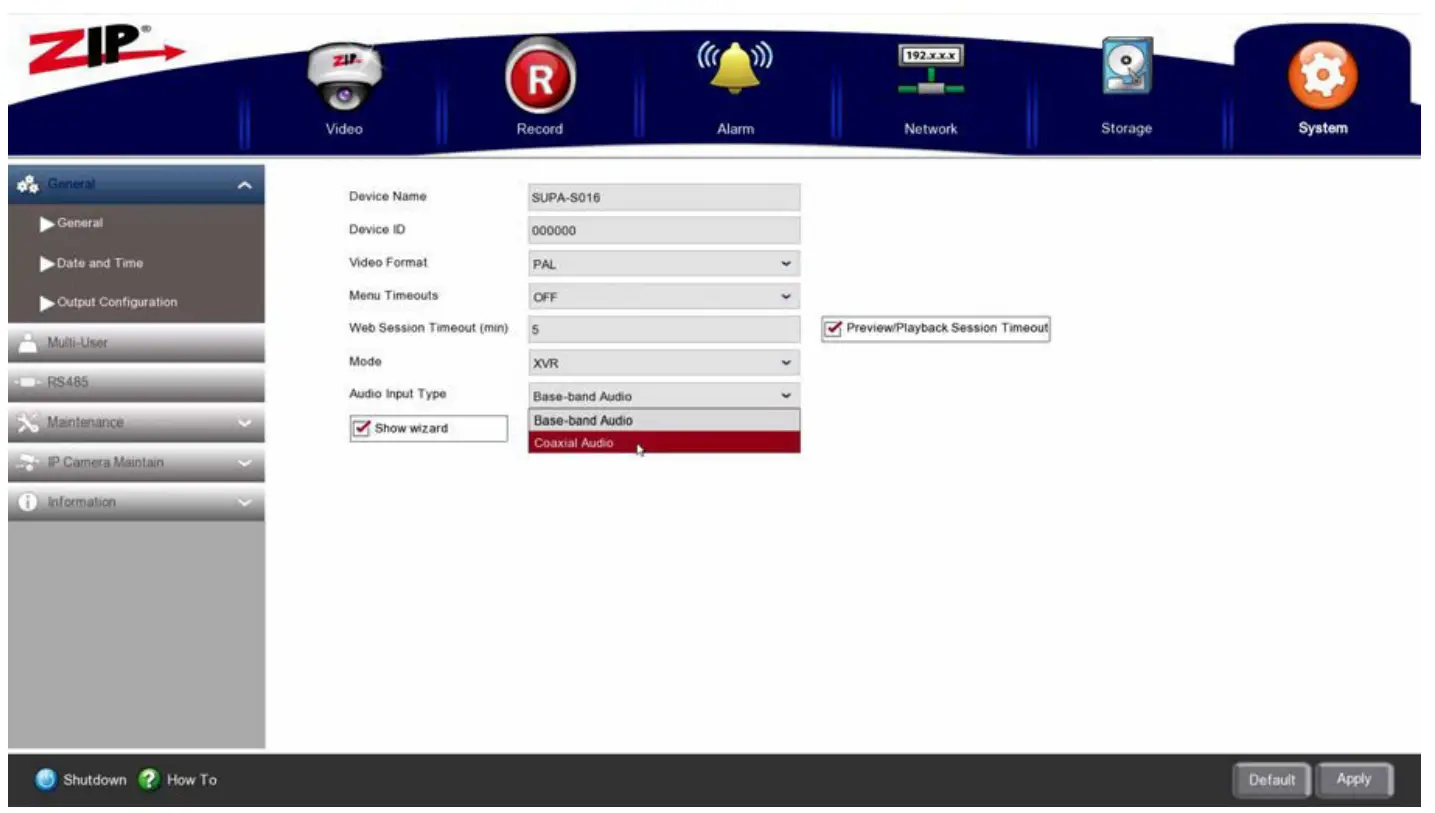This screenshot has width=1435, height=813.
Task: Choose Coaxial Audio from the list
Action: coord(664,442)
